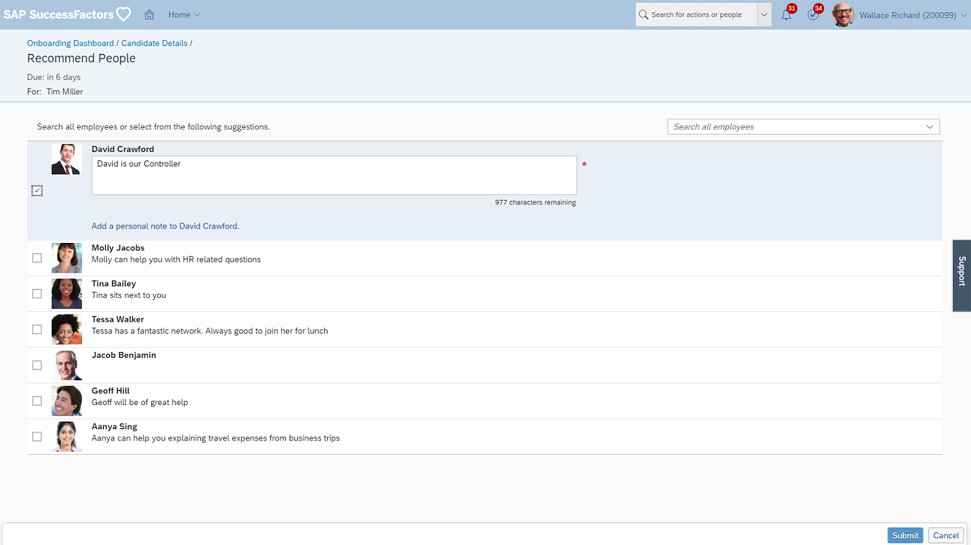Click David Crawford's profile photo
This screenshot has height=545, width=971.
(x=66, y=159)
